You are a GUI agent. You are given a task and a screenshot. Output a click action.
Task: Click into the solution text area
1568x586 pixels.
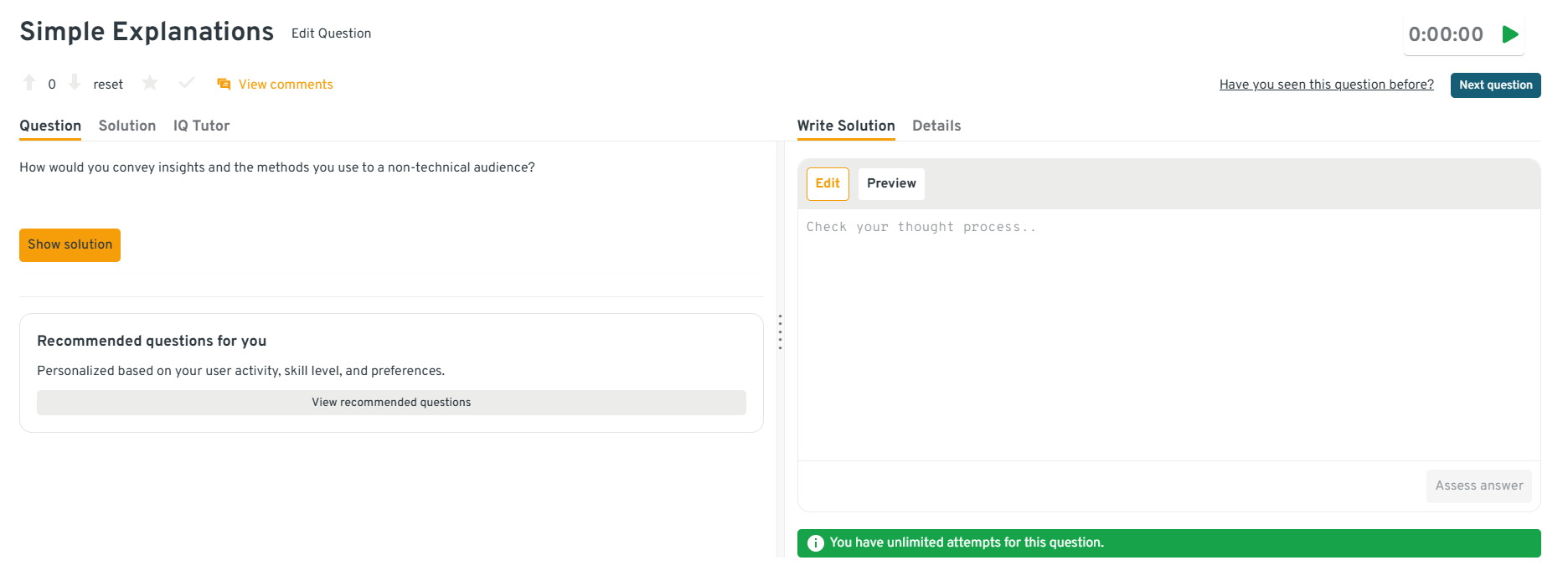coord(1168,335)
